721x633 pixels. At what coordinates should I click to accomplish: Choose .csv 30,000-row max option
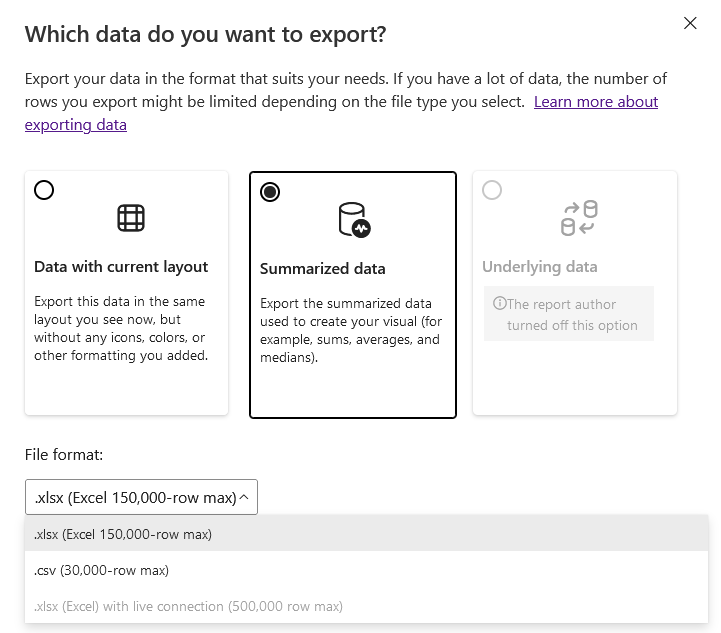pyautogui.click(x=101, y=570)
